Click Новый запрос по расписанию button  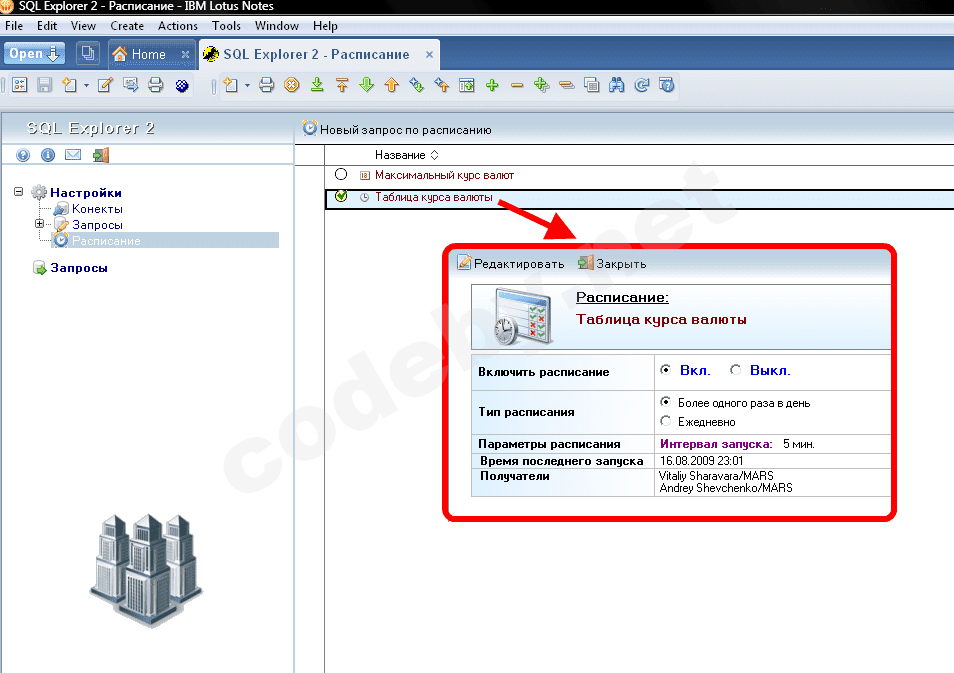point(397,129)
